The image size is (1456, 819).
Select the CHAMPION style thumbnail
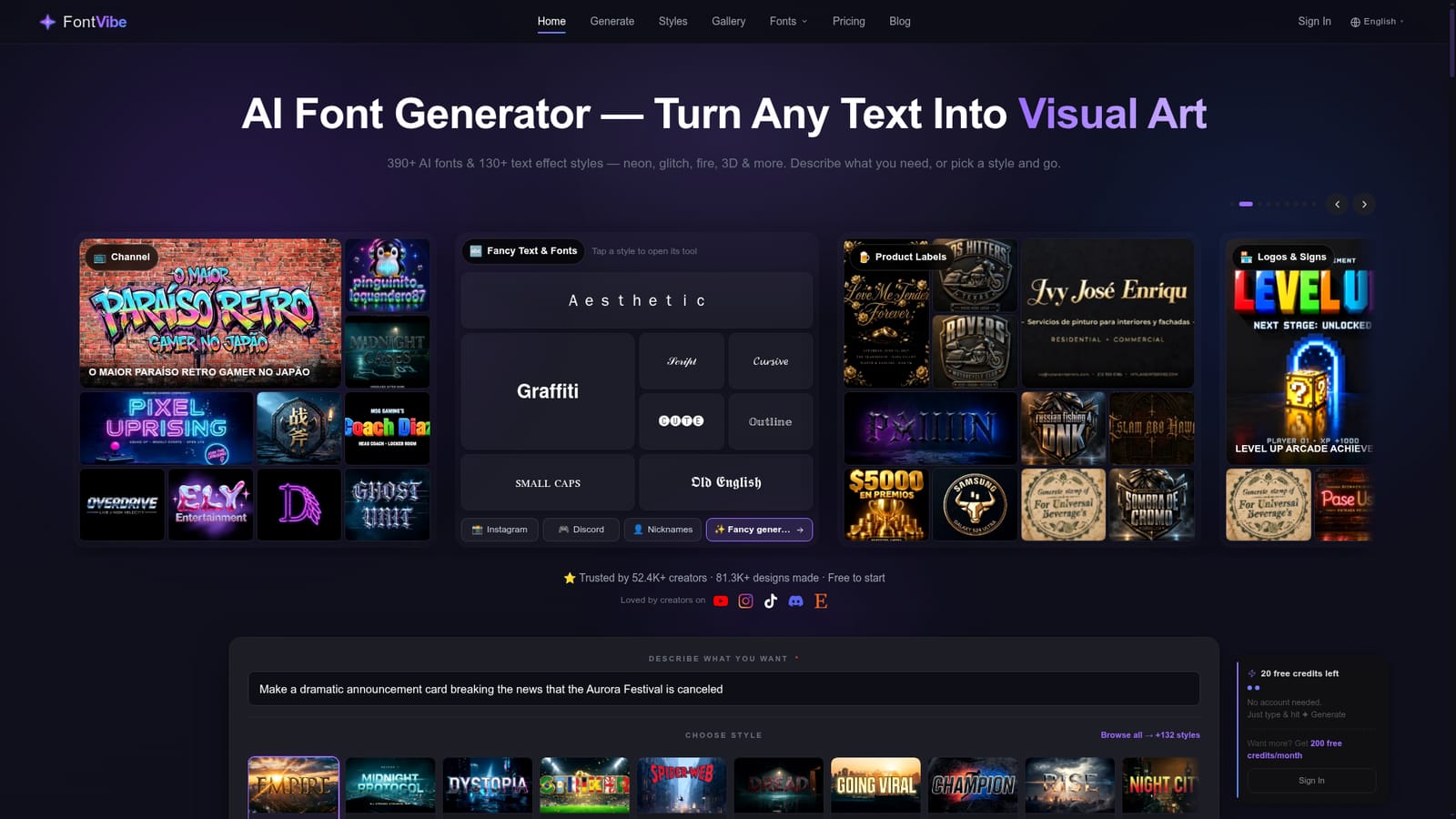973,785
